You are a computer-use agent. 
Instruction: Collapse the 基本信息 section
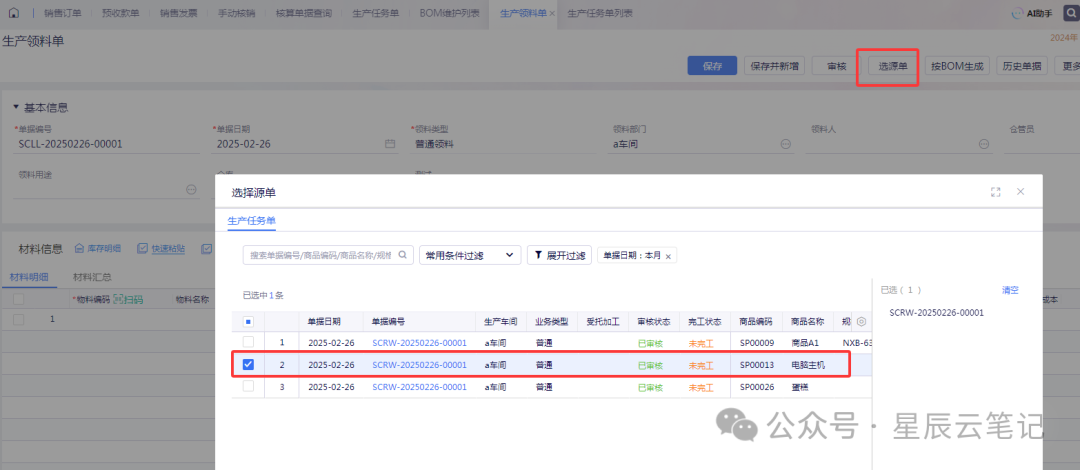tap(16, 108)
